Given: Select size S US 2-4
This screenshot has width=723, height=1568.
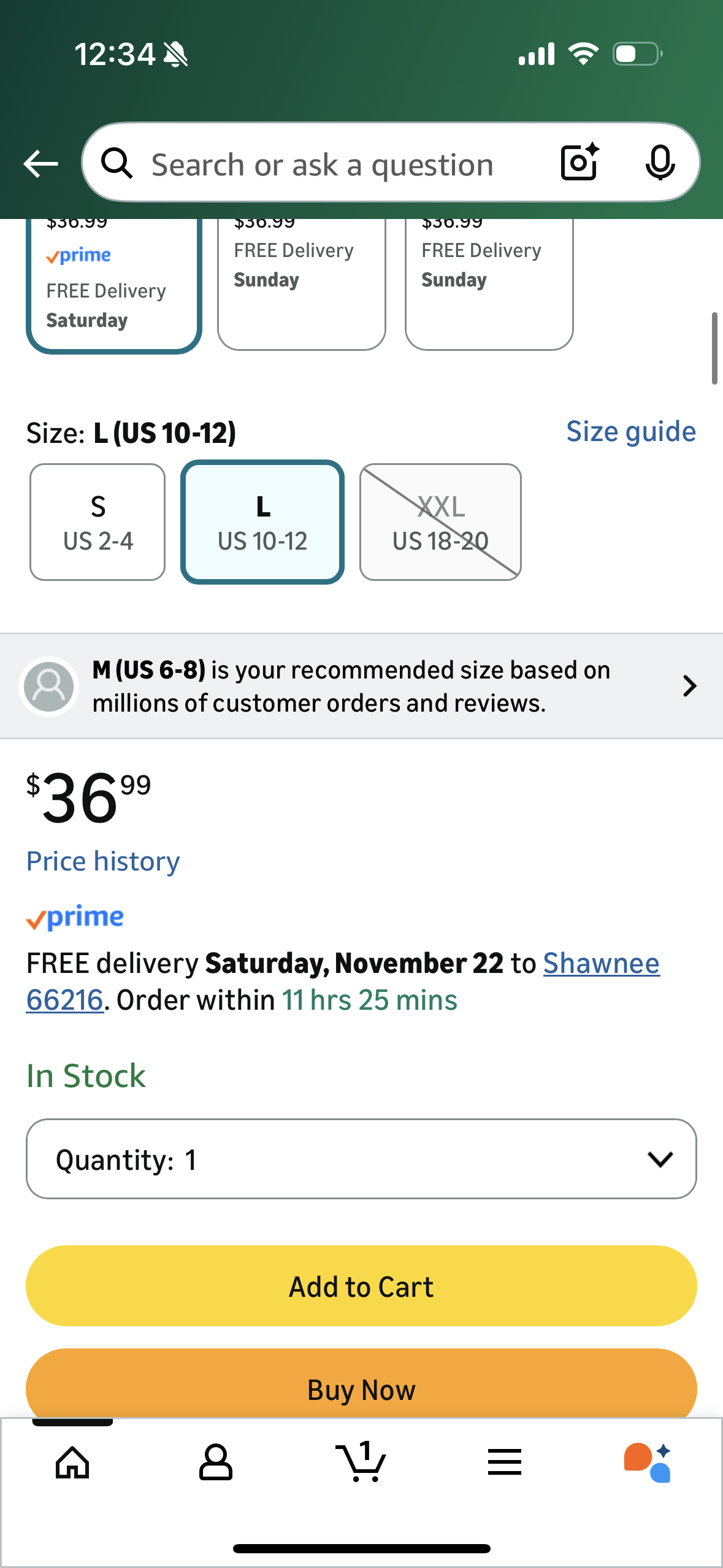Looking at the screenshot, I should 98,522.
